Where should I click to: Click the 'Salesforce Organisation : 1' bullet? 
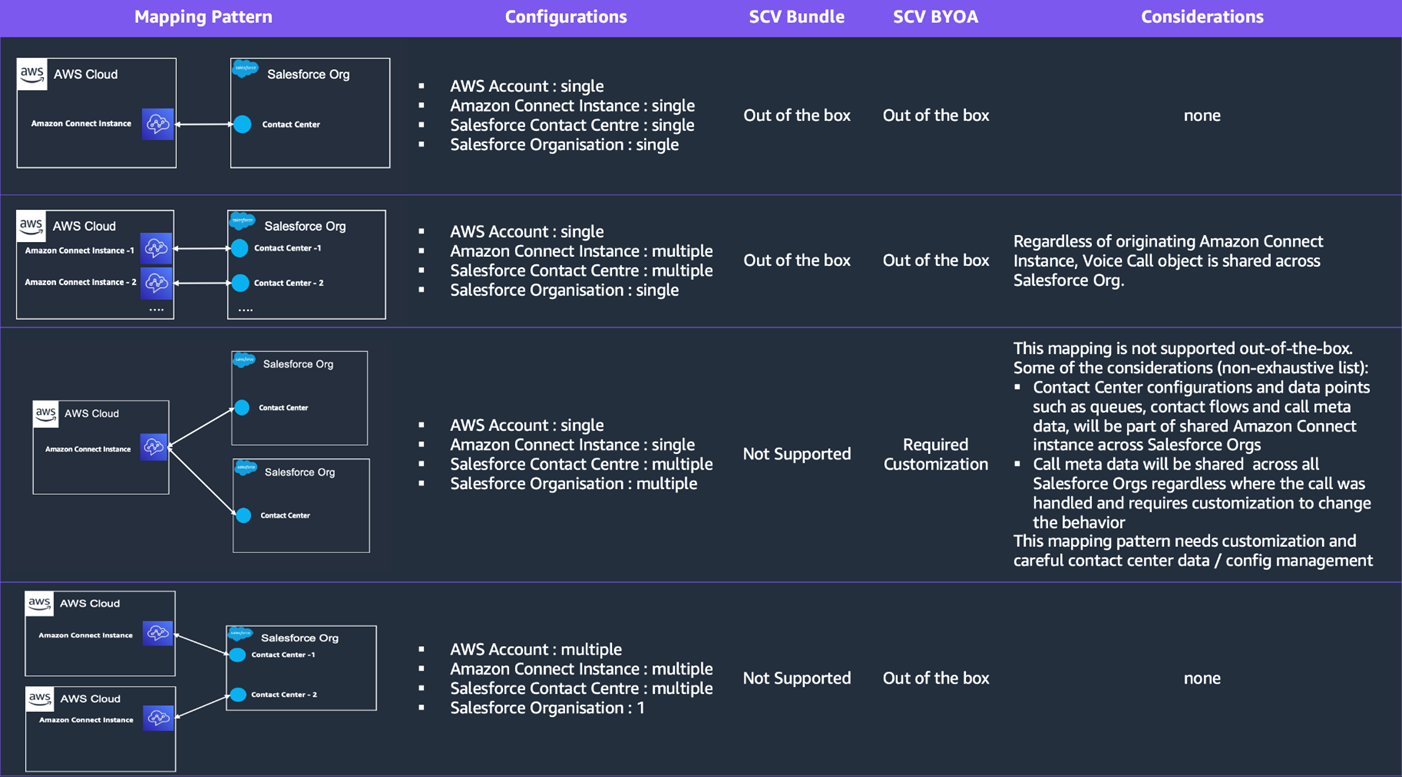[x=547, y=708]
